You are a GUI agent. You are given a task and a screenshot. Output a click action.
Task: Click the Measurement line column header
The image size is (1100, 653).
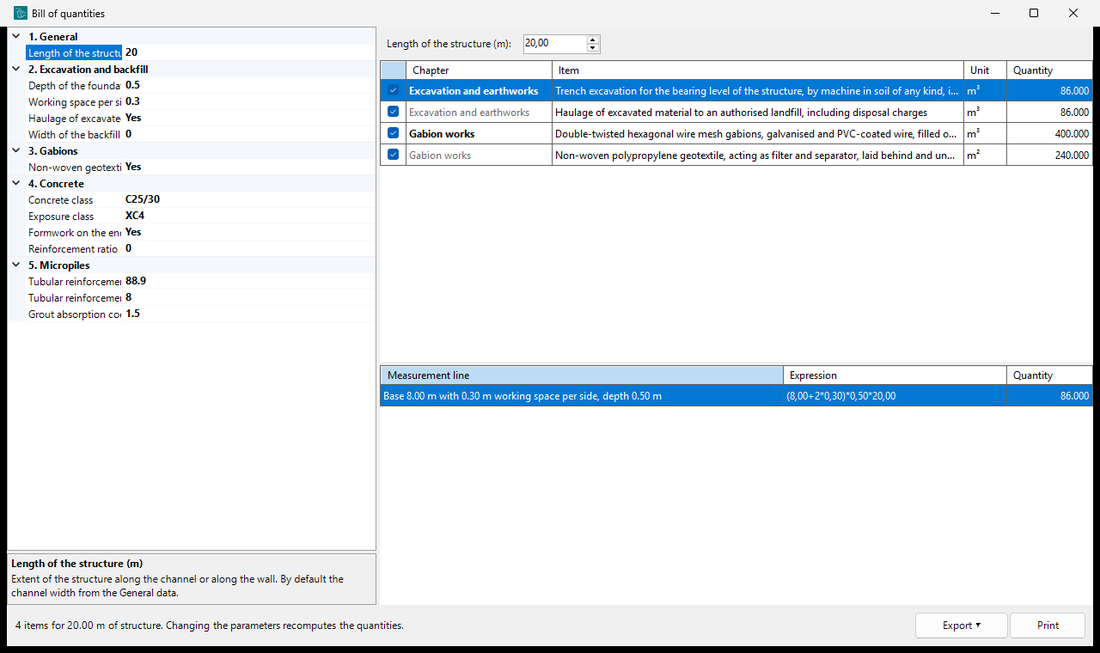582,375
